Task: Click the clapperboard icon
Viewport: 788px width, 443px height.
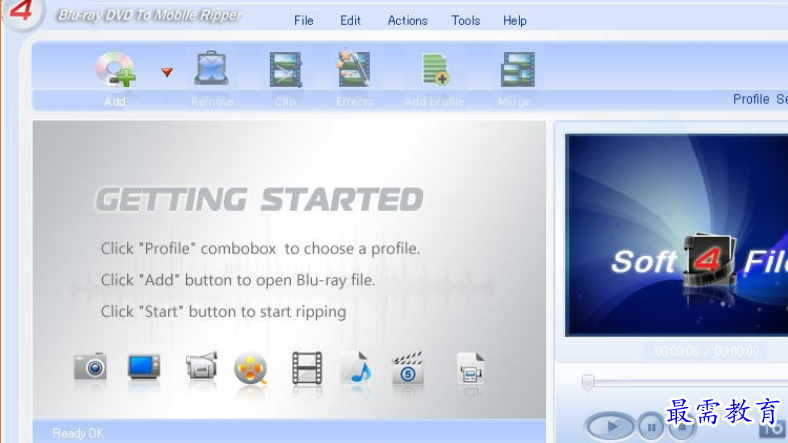Action: coord(408,368)
